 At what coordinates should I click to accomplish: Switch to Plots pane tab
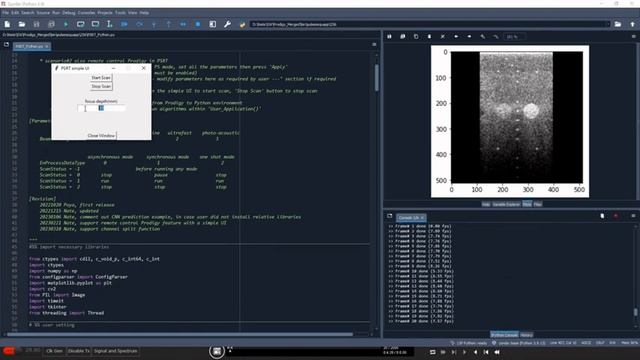[x=527, y=204]
